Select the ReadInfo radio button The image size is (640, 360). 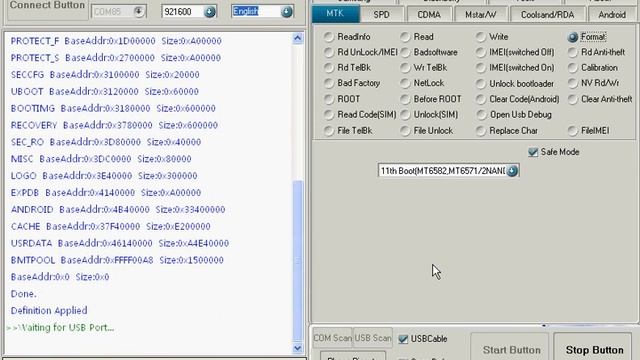[x=329, y=37]
